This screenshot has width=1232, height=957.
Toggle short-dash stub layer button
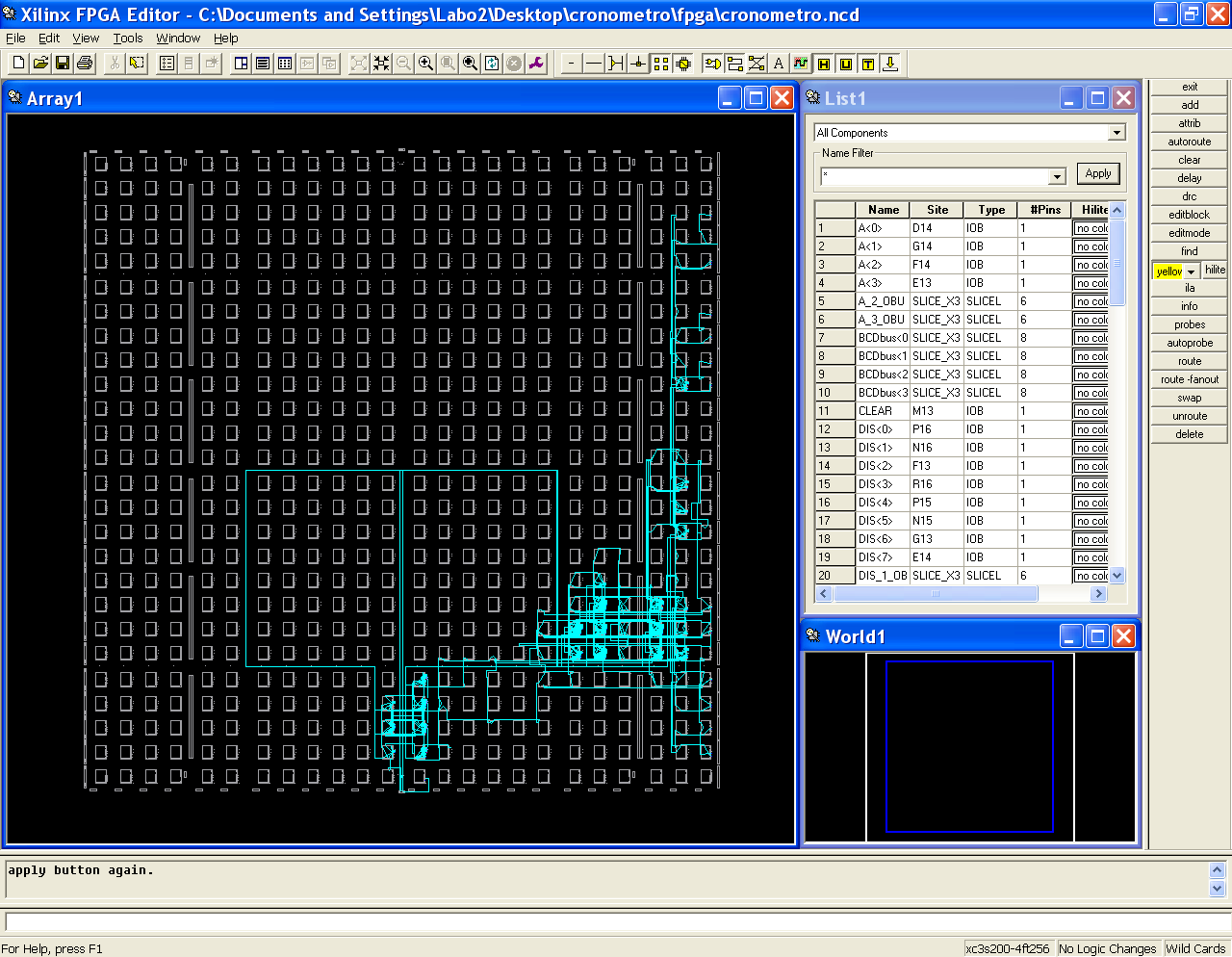pyautogui.click(x=572, y=63)
